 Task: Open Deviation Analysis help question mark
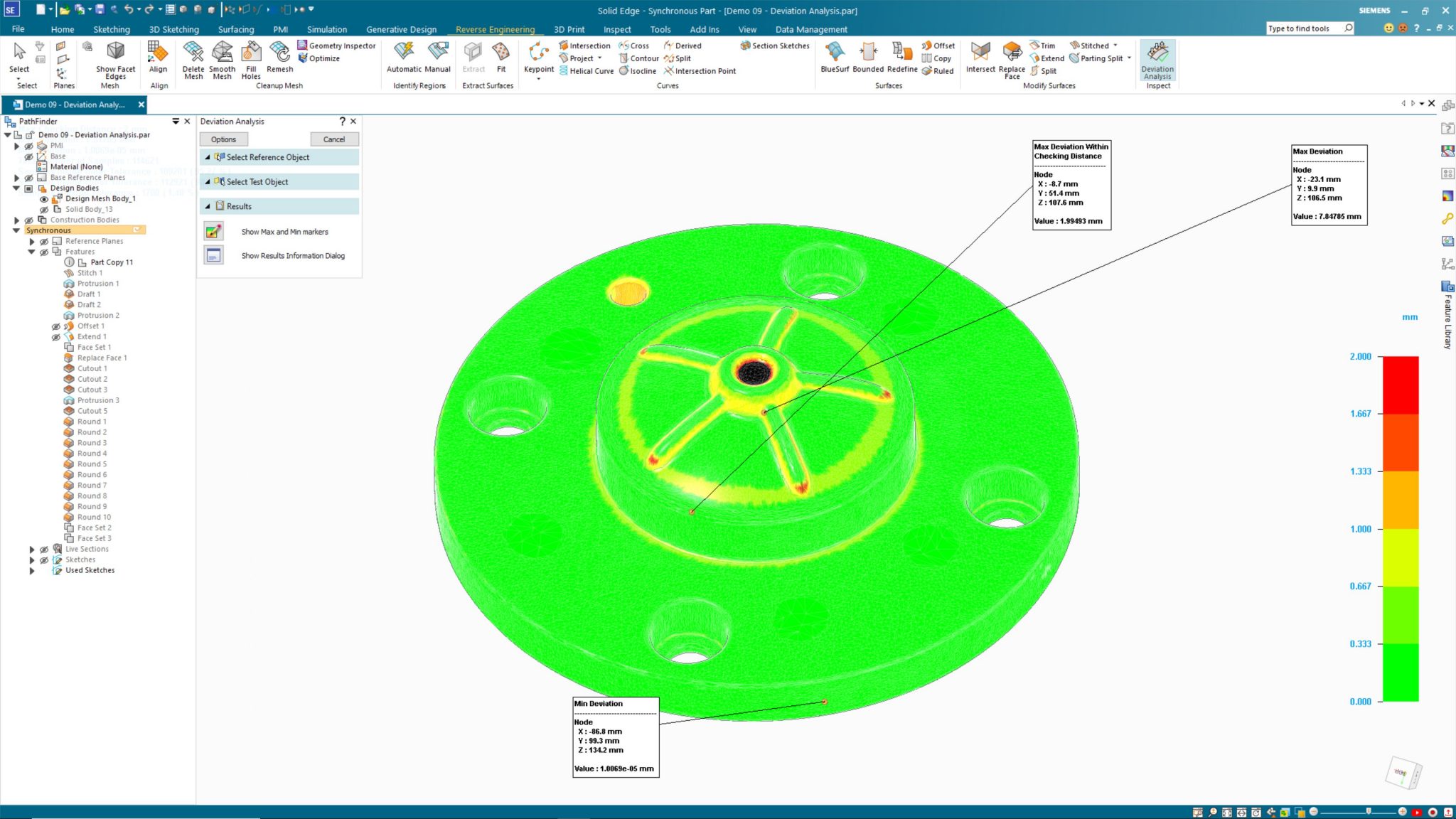pos(342,122)
